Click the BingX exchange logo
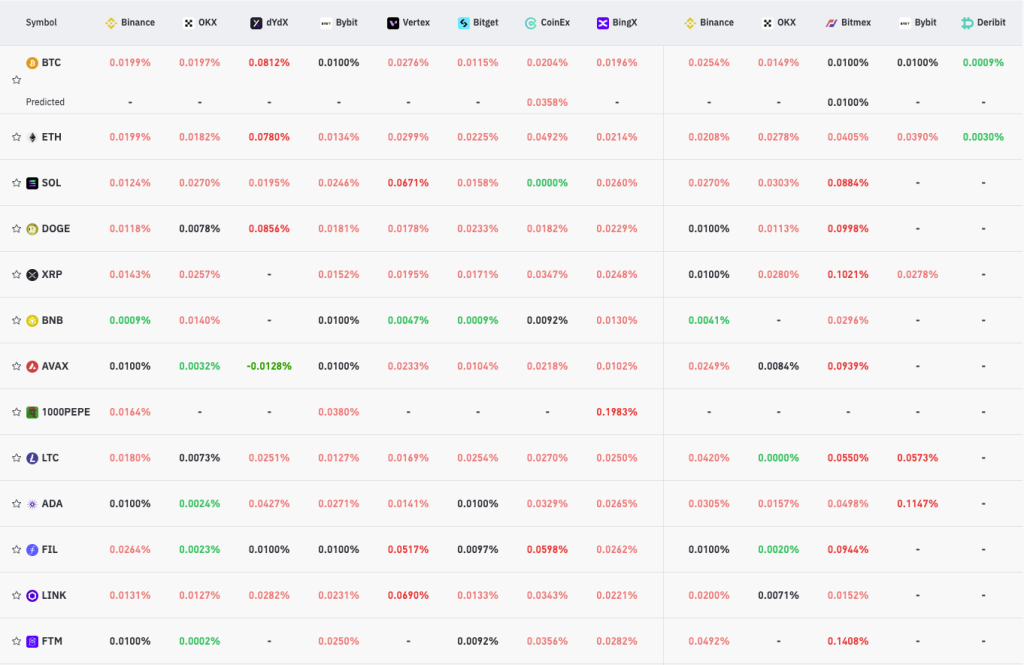 (x=603, y=23)
